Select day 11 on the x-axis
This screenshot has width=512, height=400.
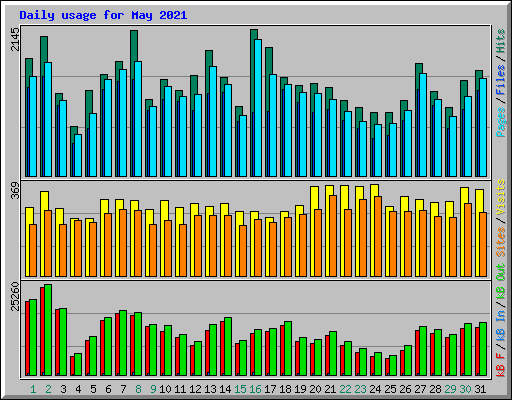[180, 389]
